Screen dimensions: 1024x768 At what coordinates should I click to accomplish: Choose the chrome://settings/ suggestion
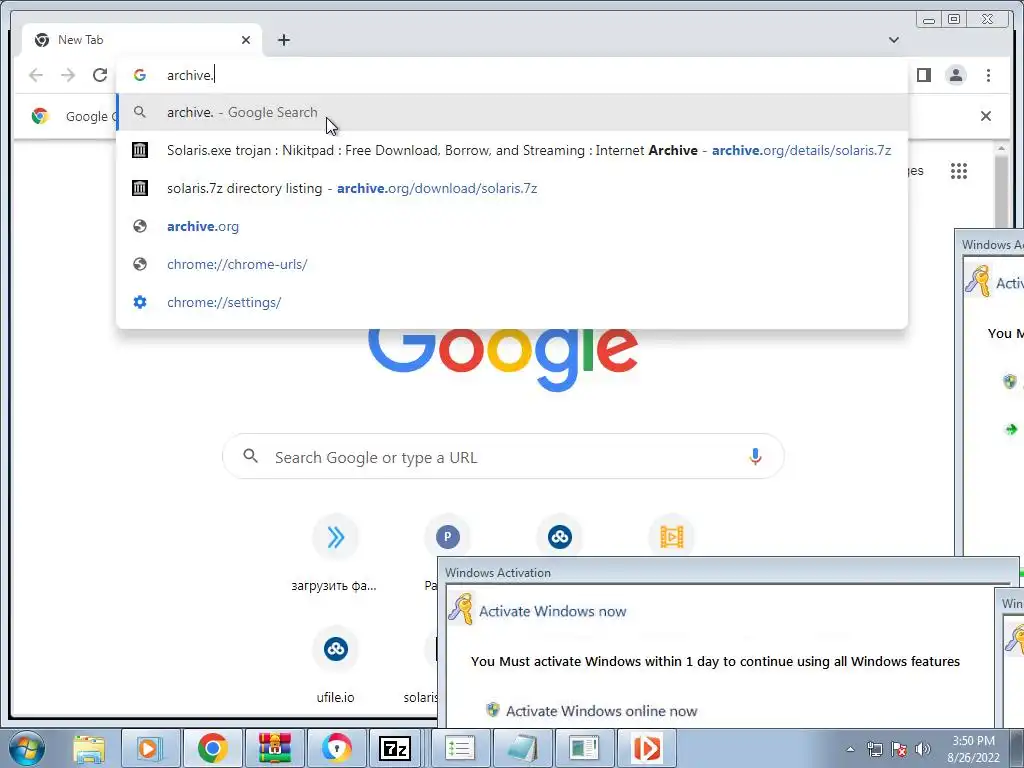pos(512,302)
